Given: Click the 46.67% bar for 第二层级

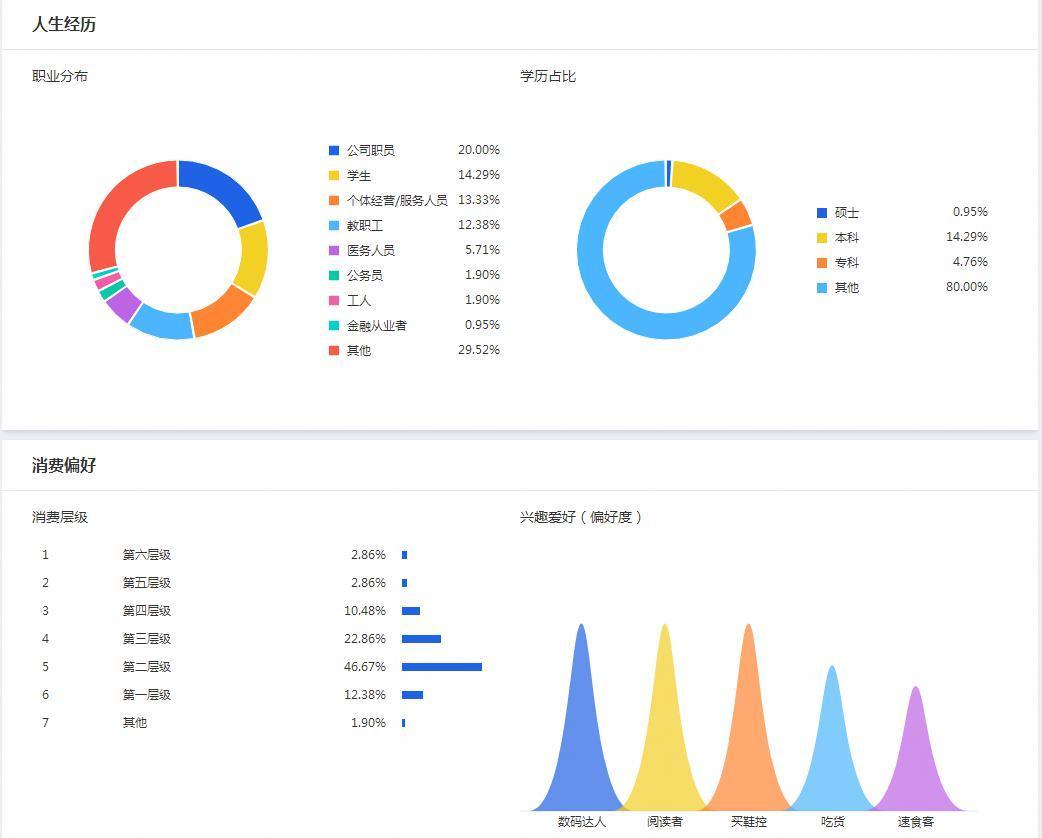Looking at the screenshot, I should pyautogui.click(x=441, y=667).
